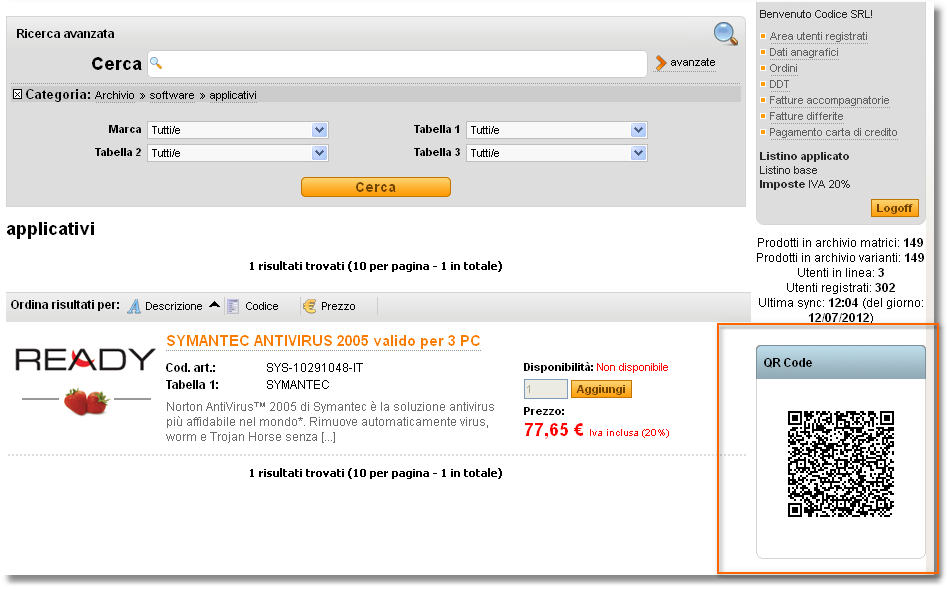This screenshot has height=589, width=948.
Task: Click the large magnifying glass search icon
Action: [x=726, y=33]
